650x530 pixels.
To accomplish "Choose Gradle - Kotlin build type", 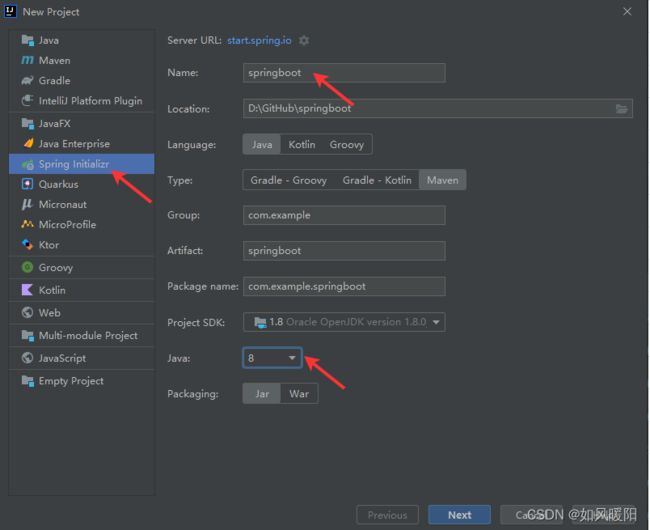I will point(377,180).
